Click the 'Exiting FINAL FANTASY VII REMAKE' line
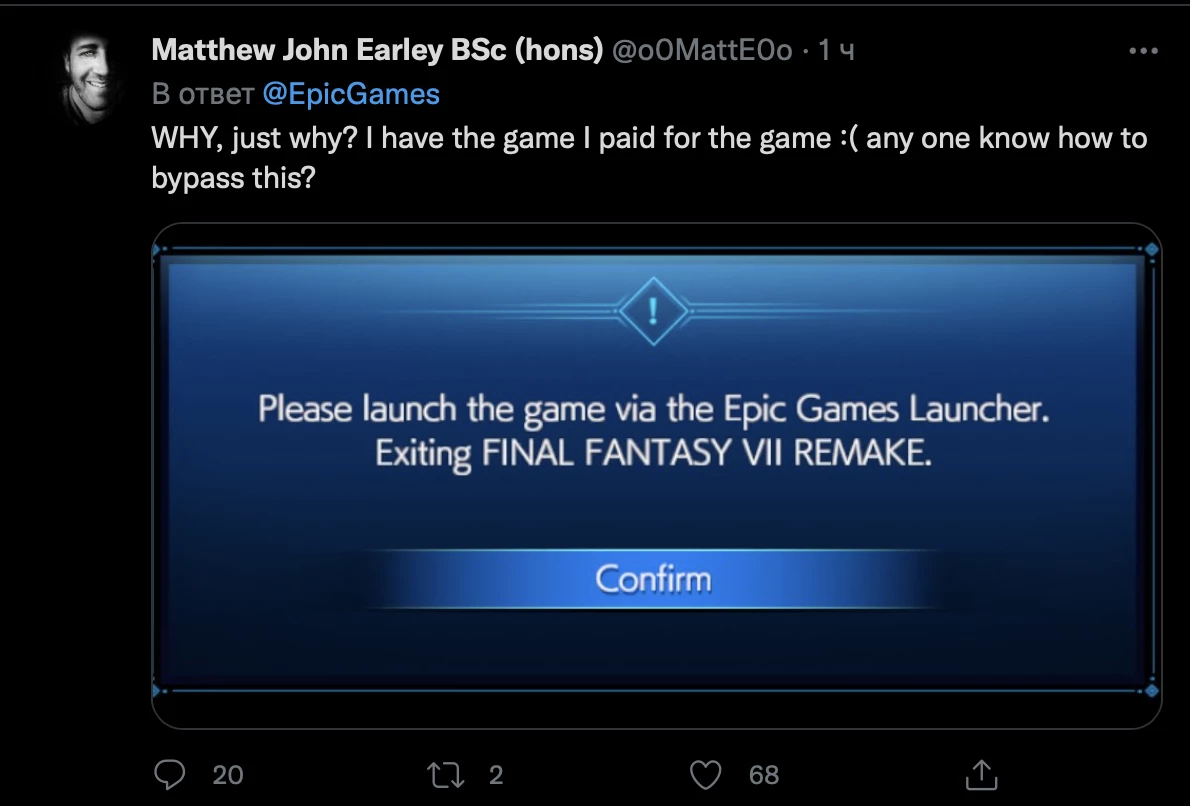Image resolution: width=1190 pixels, height=806 pixels. [653, 454]
